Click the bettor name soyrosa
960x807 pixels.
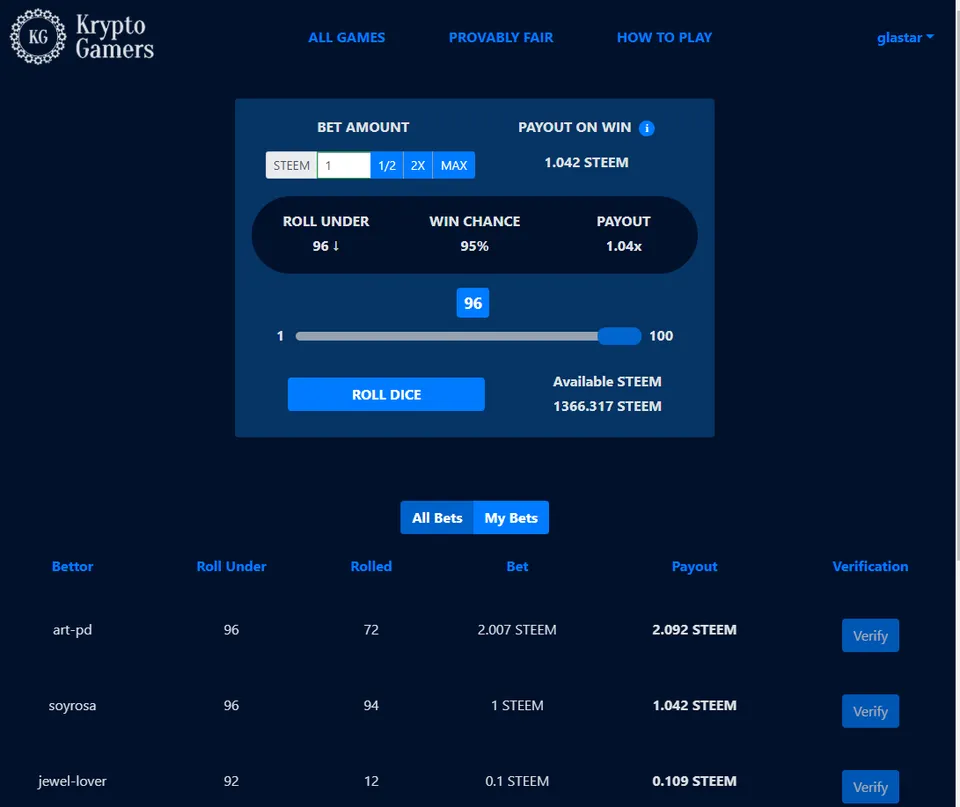72,705
